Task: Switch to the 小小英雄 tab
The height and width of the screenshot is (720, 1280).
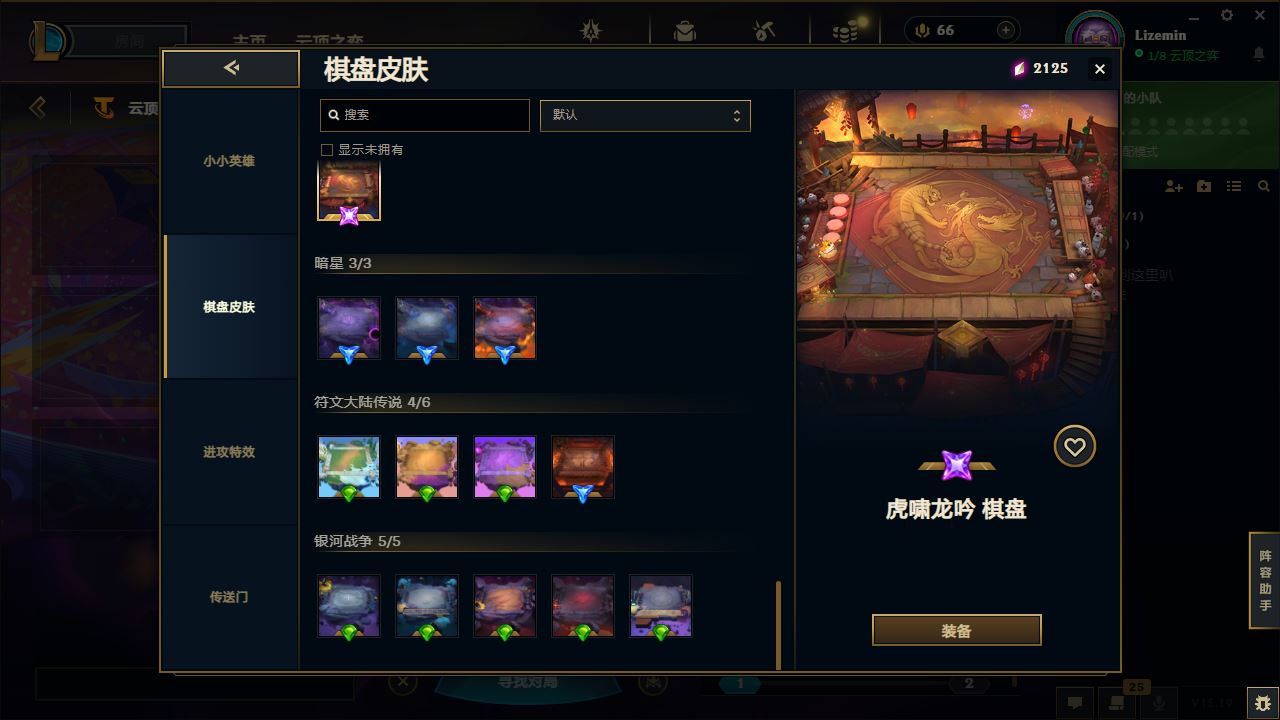Action: (229, 161)
